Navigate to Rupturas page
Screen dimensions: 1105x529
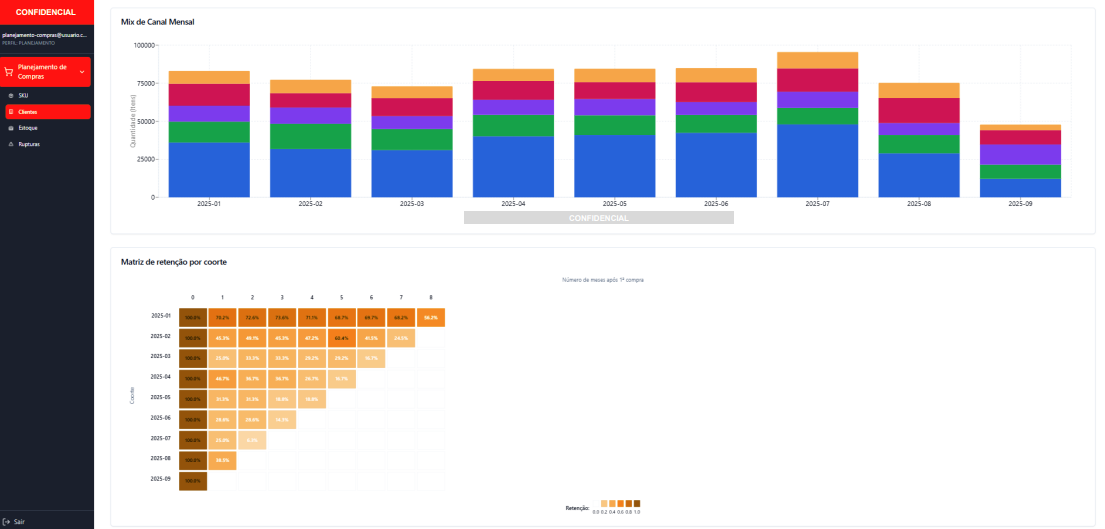coord(31,145)
